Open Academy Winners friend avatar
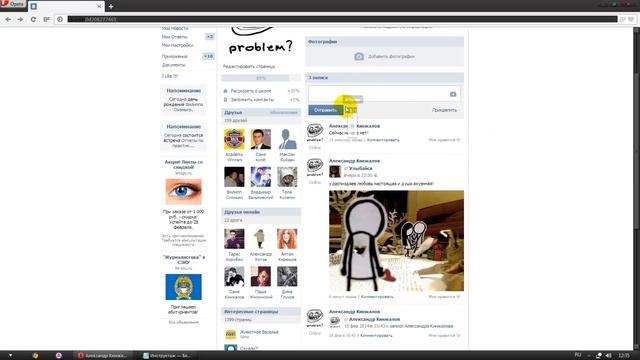The width and height of the screenshot is (640, 360). (234, 139)
